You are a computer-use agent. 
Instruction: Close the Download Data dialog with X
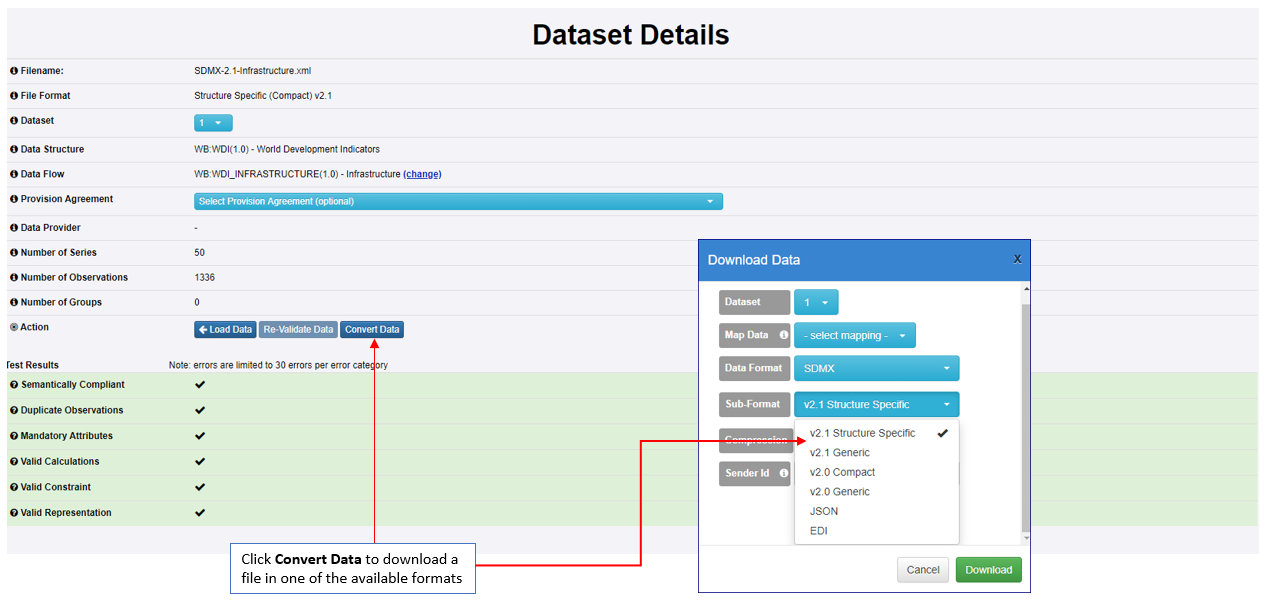pyautogui.click(x=1017, y=259)
